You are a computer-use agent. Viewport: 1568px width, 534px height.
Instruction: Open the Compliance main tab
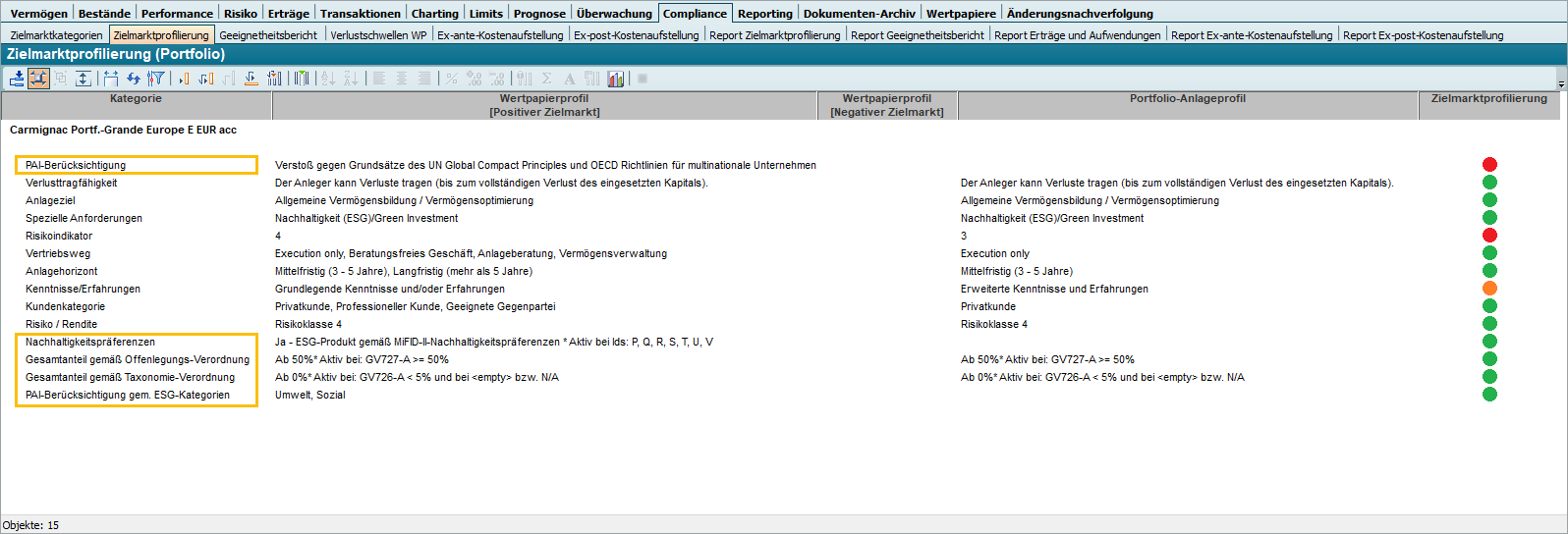[x=695, y=14]
